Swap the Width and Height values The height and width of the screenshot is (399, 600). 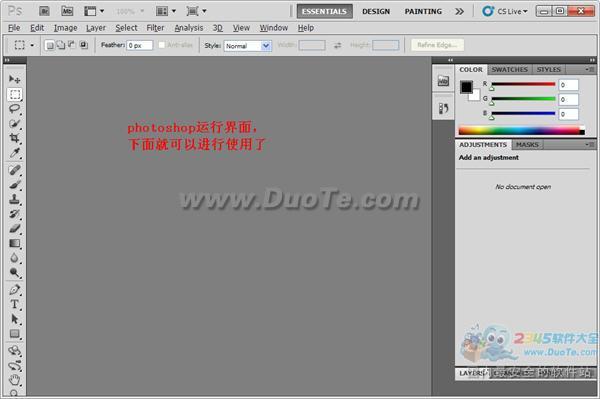point(337,46)
